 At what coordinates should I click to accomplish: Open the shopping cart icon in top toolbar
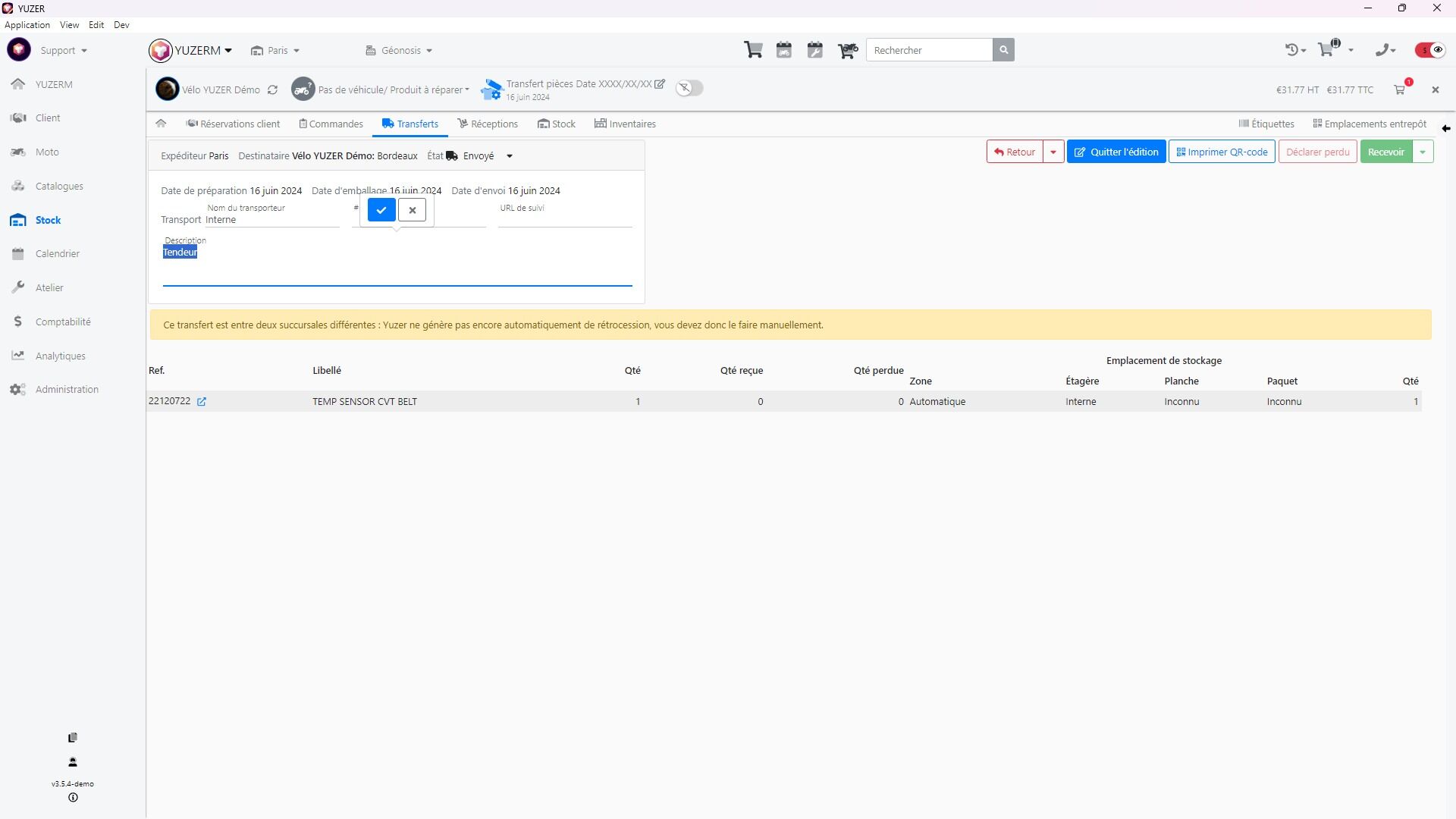click(x=753, y=50)
